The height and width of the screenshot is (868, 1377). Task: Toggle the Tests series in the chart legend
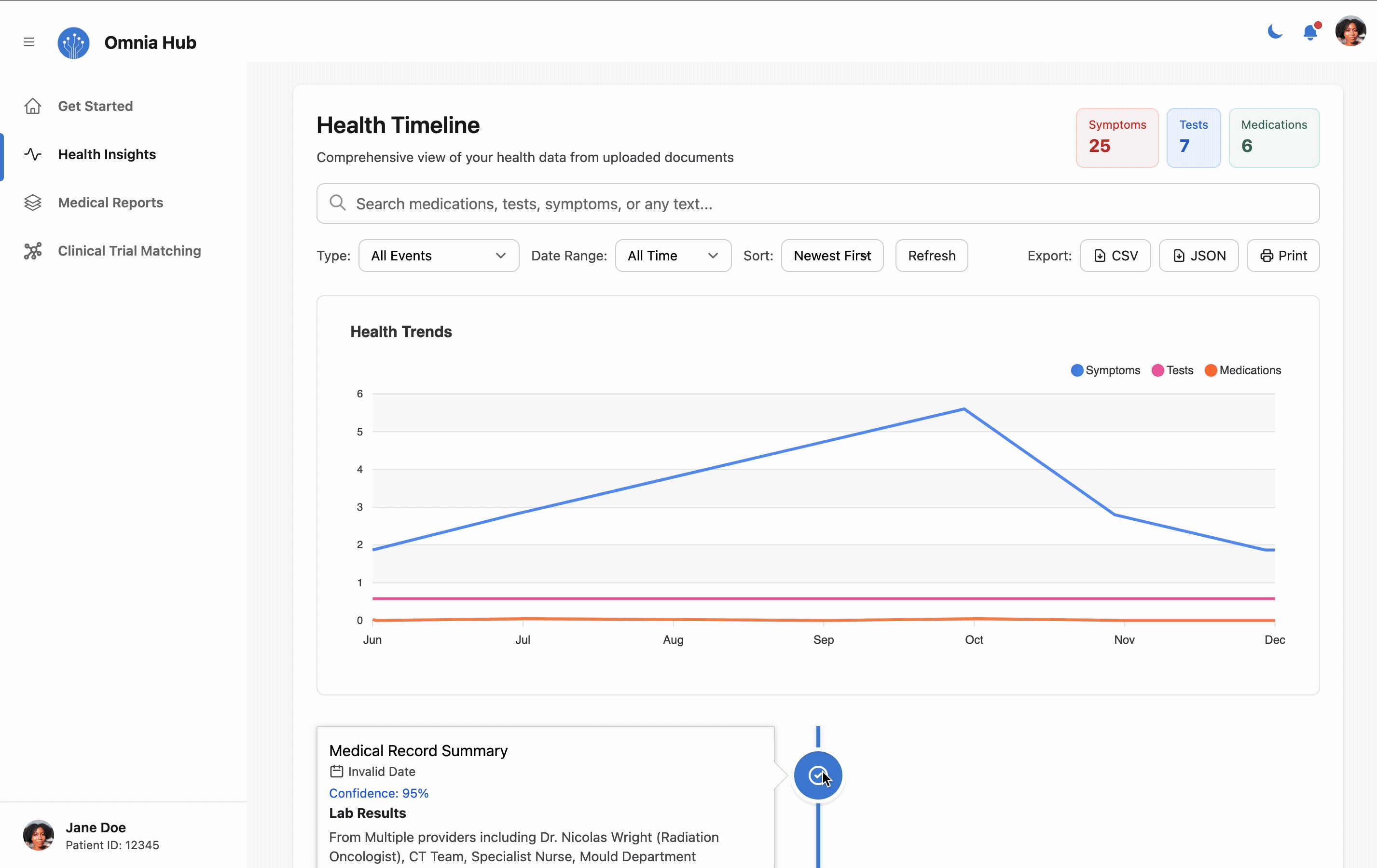point(1172,370)
